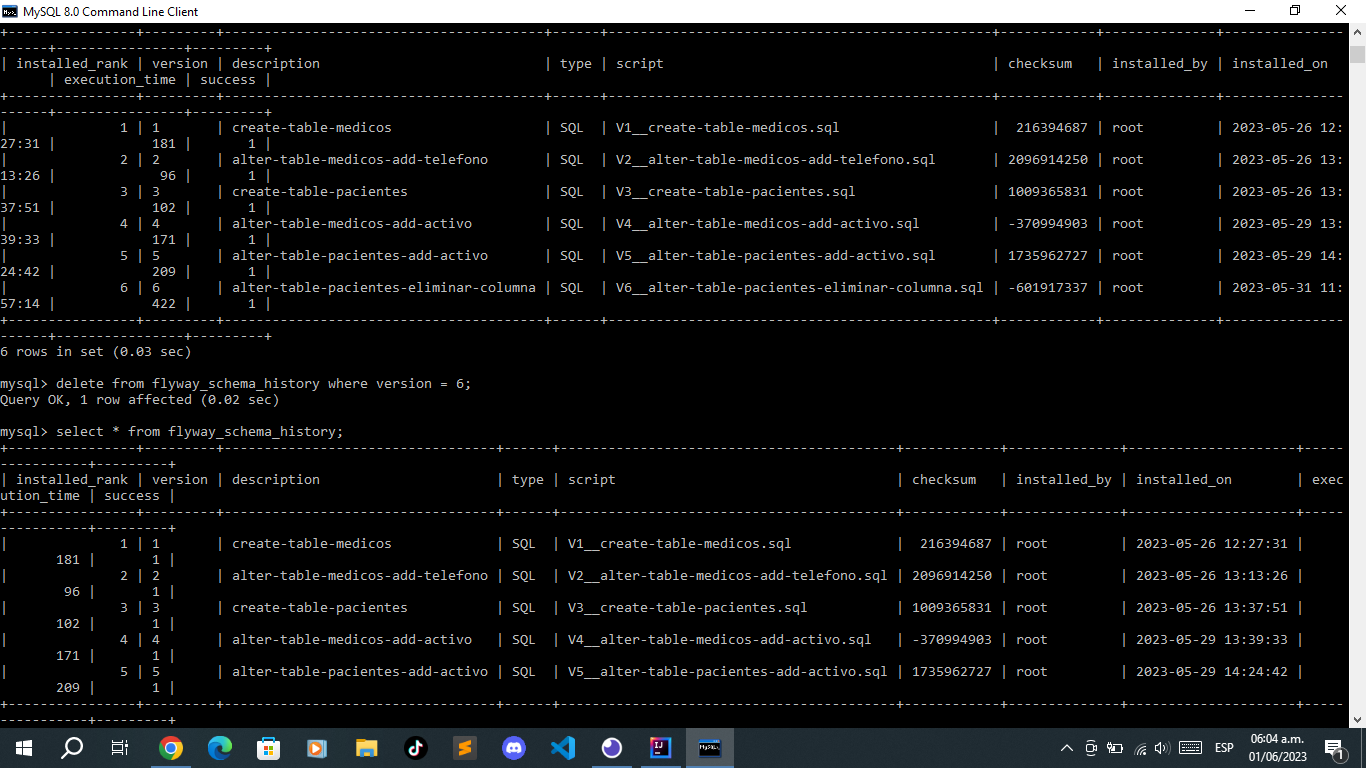This screenshot has width=1366, height=768.
Task: Click the '6 rows in set (0.03 sec)' line
Action: click(96, 352)
